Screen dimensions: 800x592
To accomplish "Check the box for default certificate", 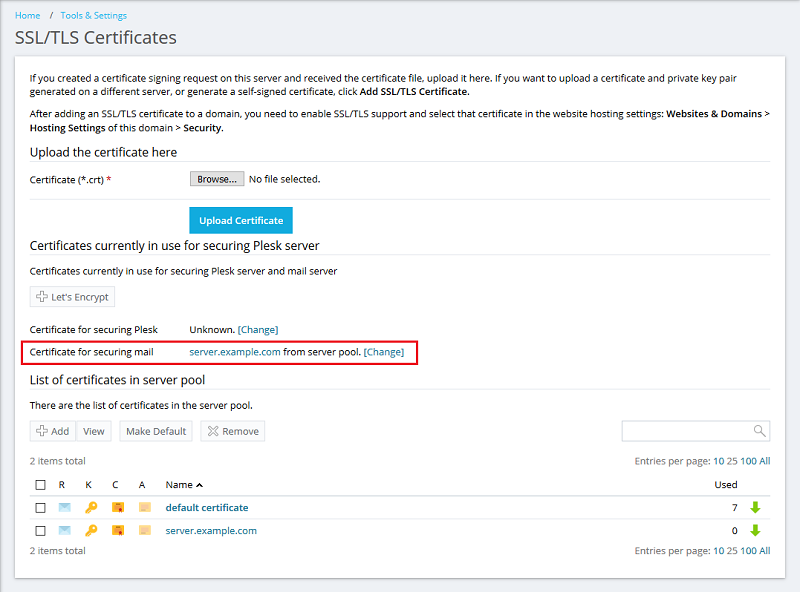I will [40, 508].
